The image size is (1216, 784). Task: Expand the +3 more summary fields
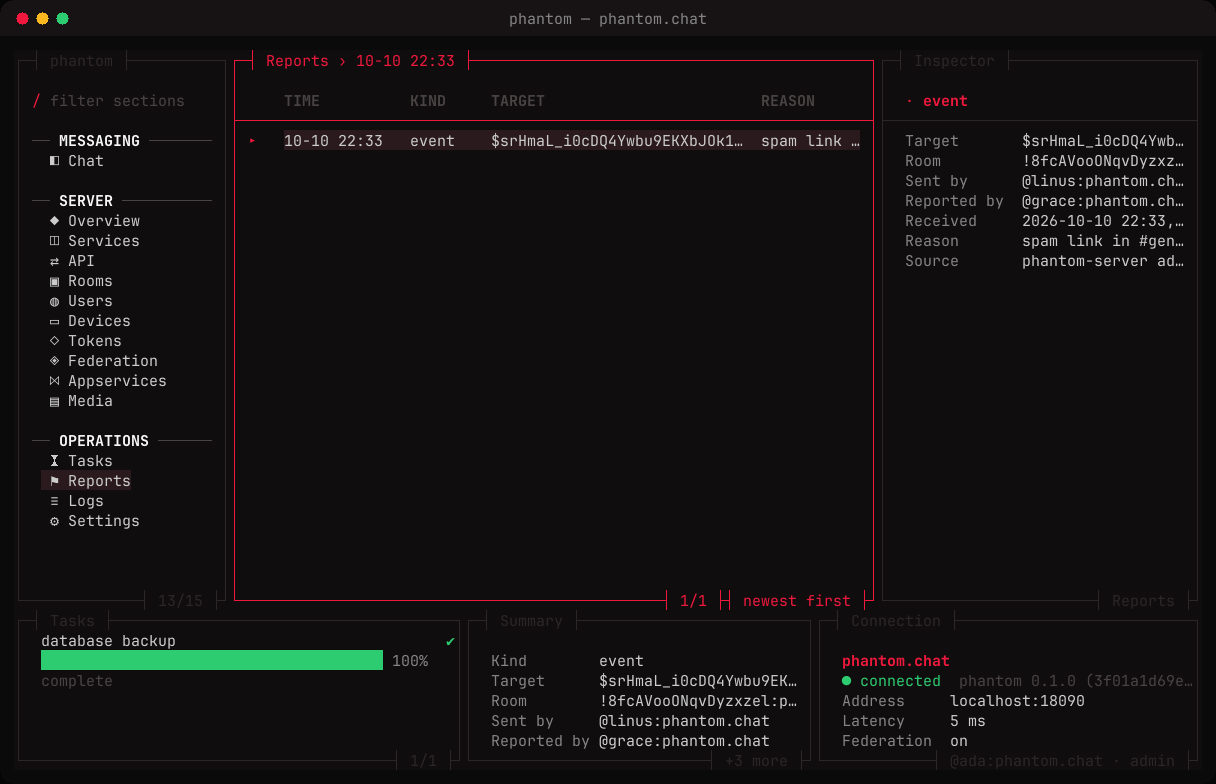(756, 761)
